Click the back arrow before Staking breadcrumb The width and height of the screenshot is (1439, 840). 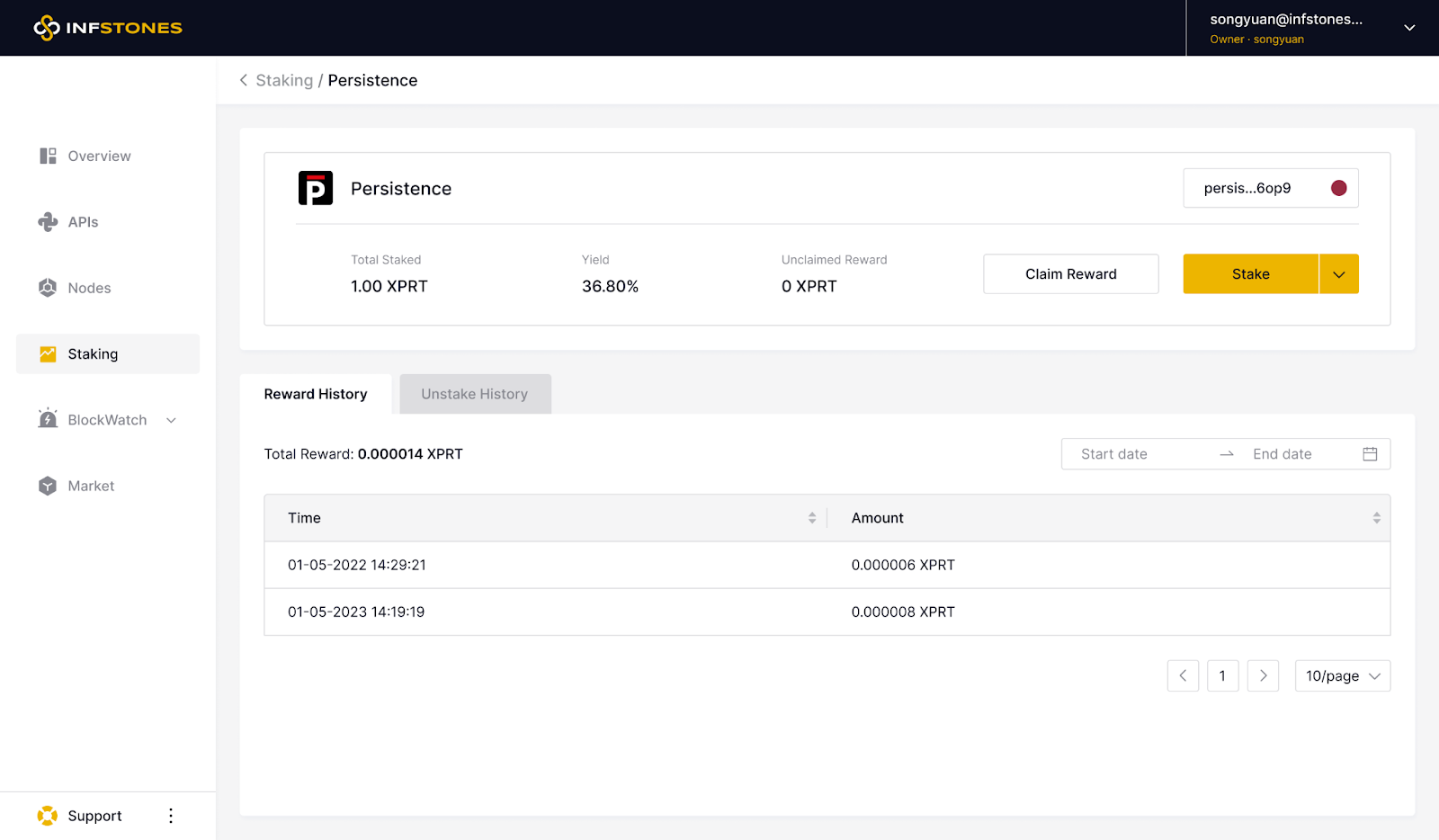point(243,80)
